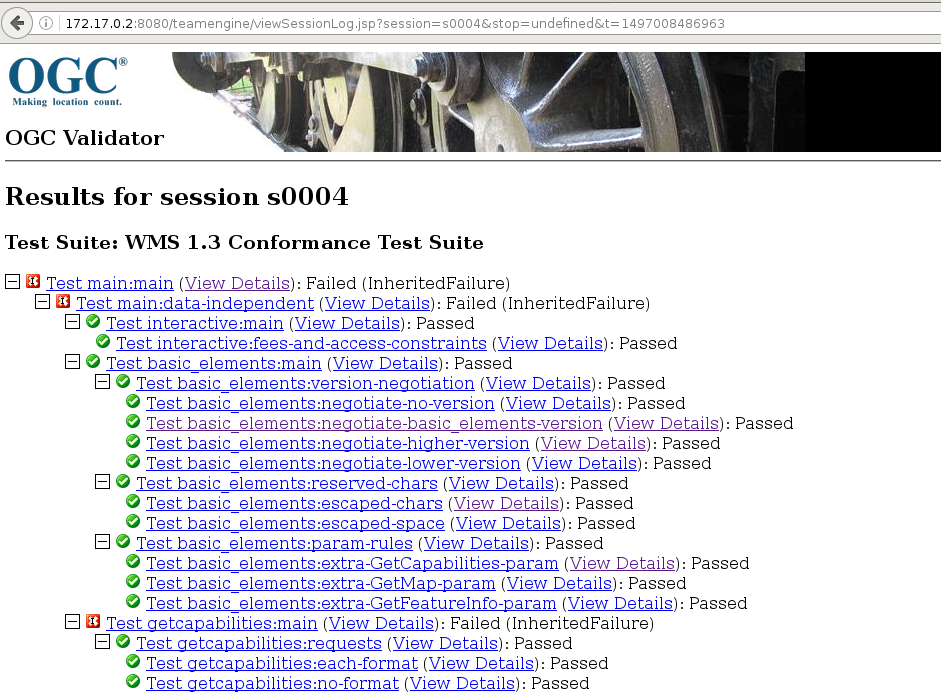Click the browser address bar URL
Image resolution: width=941 pixels, height=692 pixels.
point(395,23)
